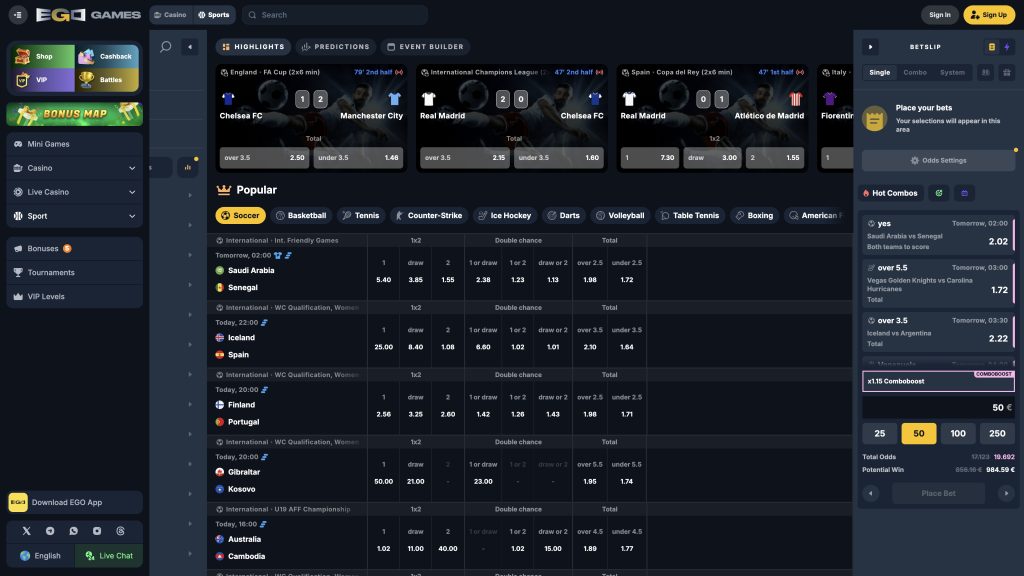Open Tournaments in sidebar

(74, 272)
